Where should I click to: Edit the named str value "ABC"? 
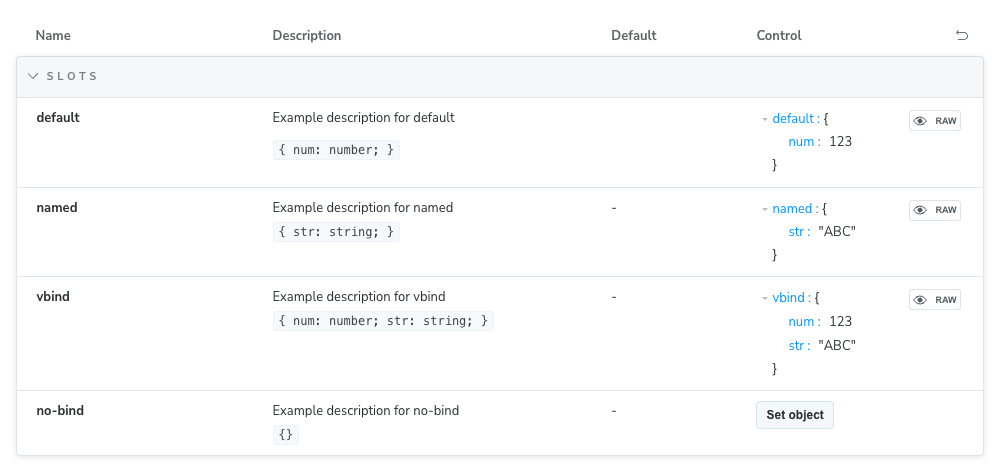coord(837,232)
